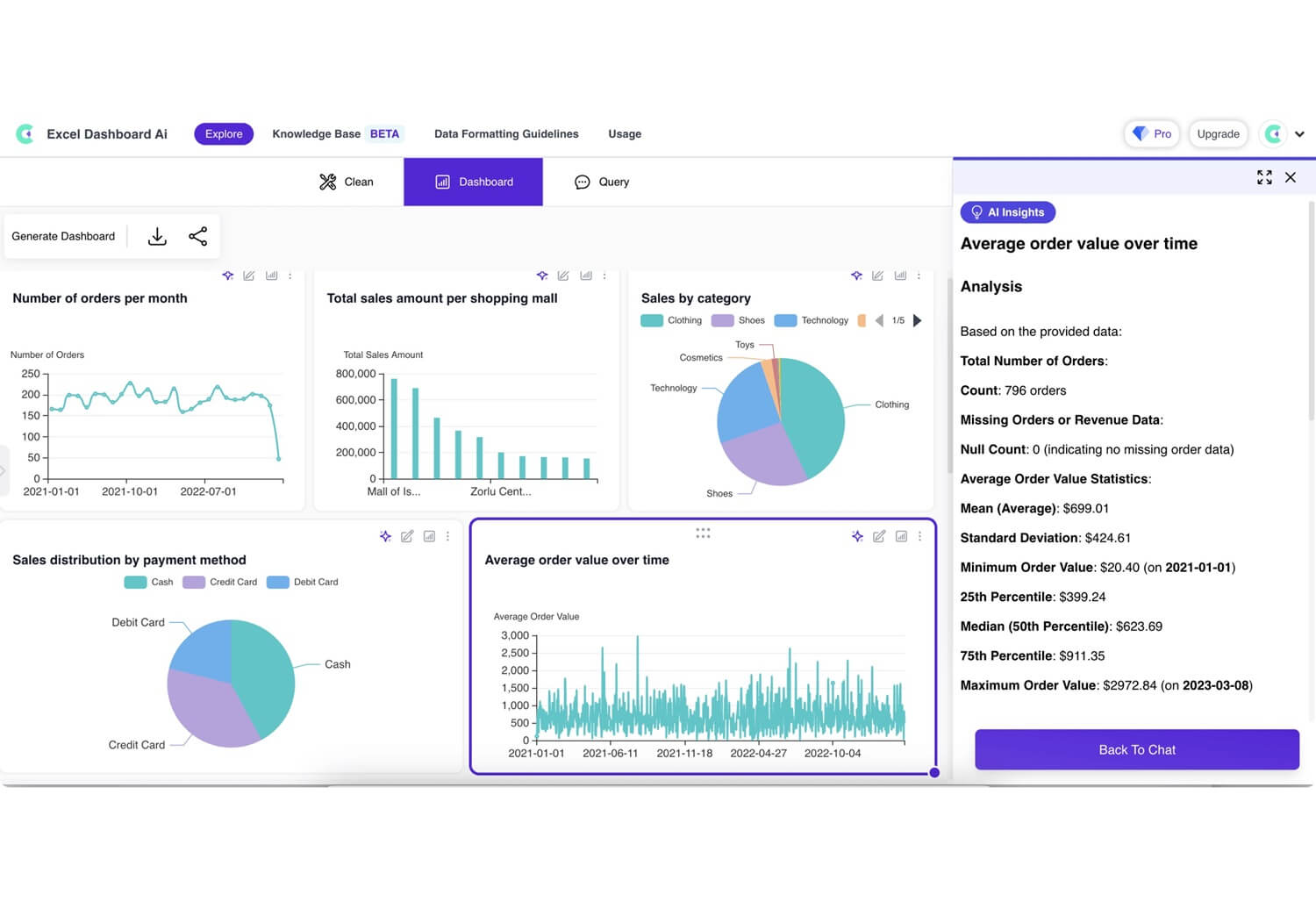1316x902 pixels.
Task: Change chart type for Total sales per shopping mall
Action: [x=586, y=276]
